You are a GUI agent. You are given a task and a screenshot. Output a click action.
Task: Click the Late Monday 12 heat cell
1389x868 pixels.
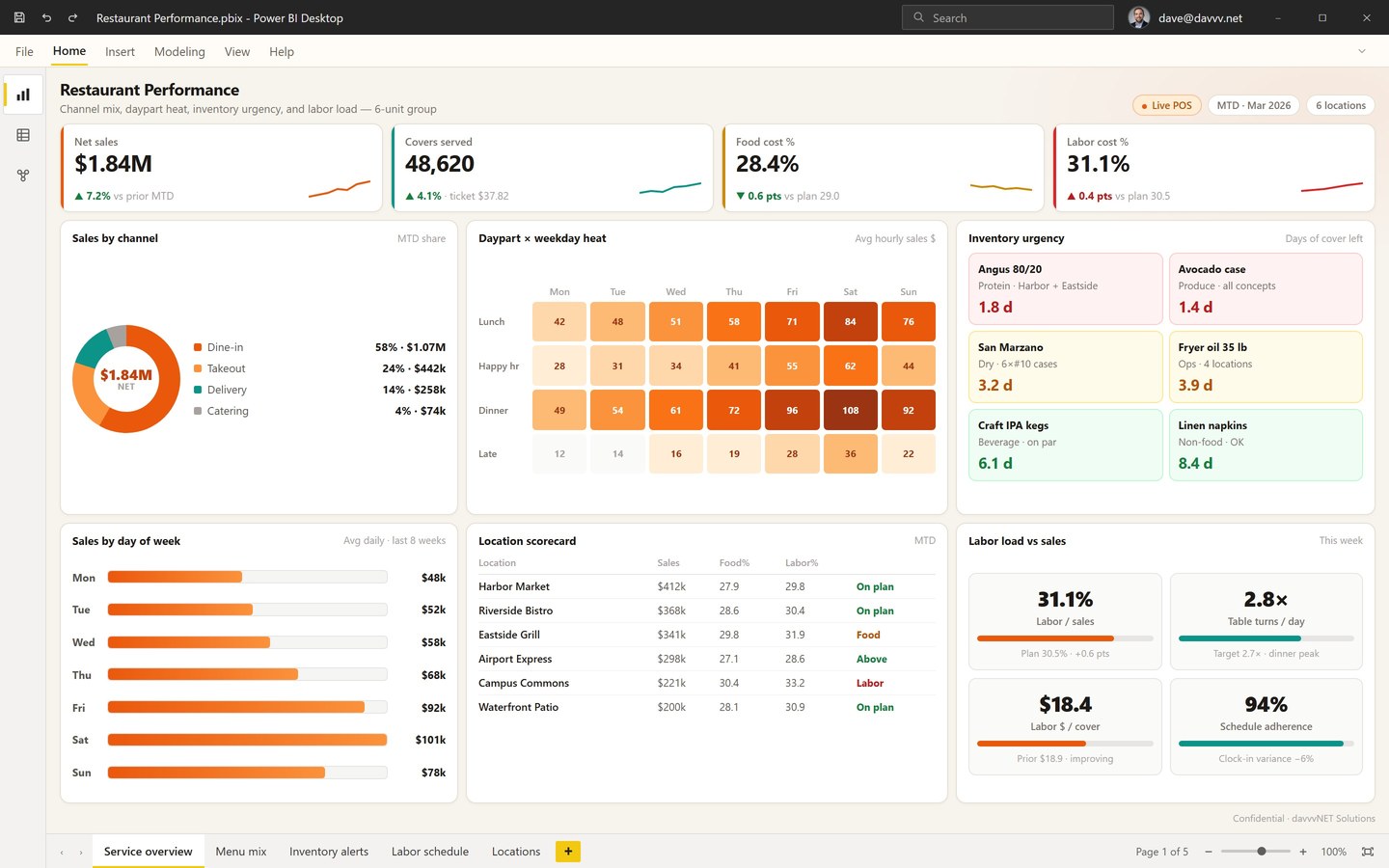559,454
